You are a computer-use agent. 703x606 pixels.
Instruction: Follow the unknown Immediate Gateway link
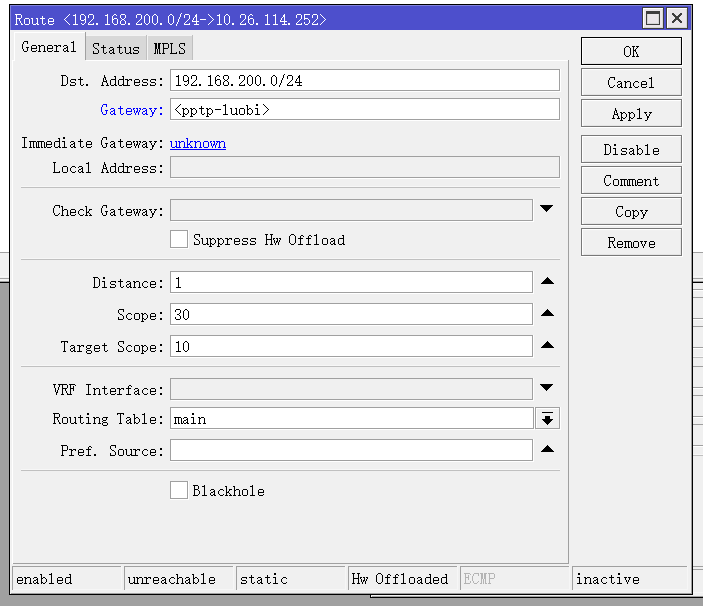(x=198, y=143)
